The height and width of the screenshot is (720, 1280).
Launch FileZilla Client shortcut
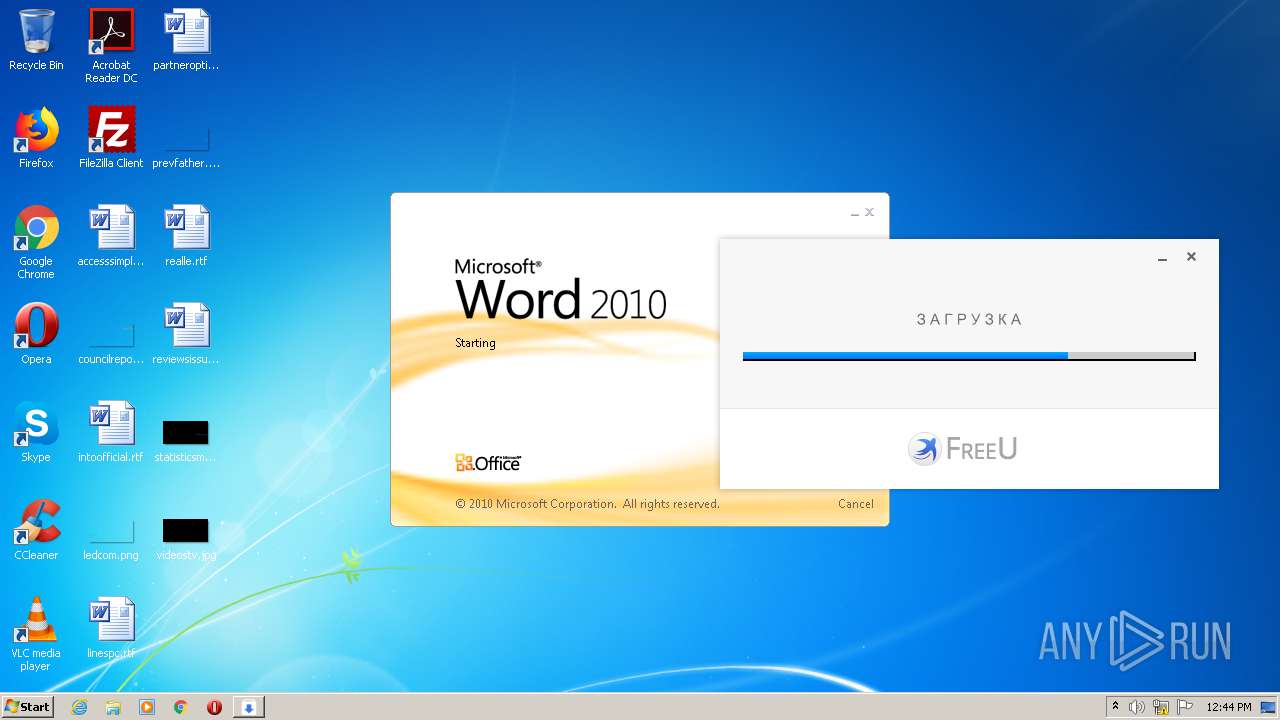(x=111, y=138)
